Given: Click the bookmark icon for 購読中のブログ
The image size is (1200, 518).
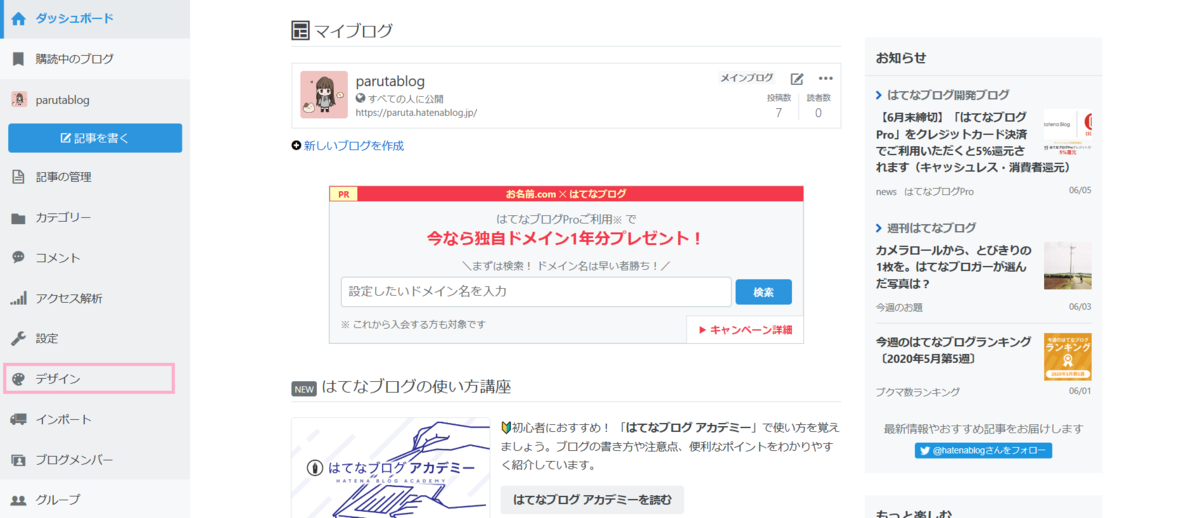Looking at the screenshot, I should 18,59.
